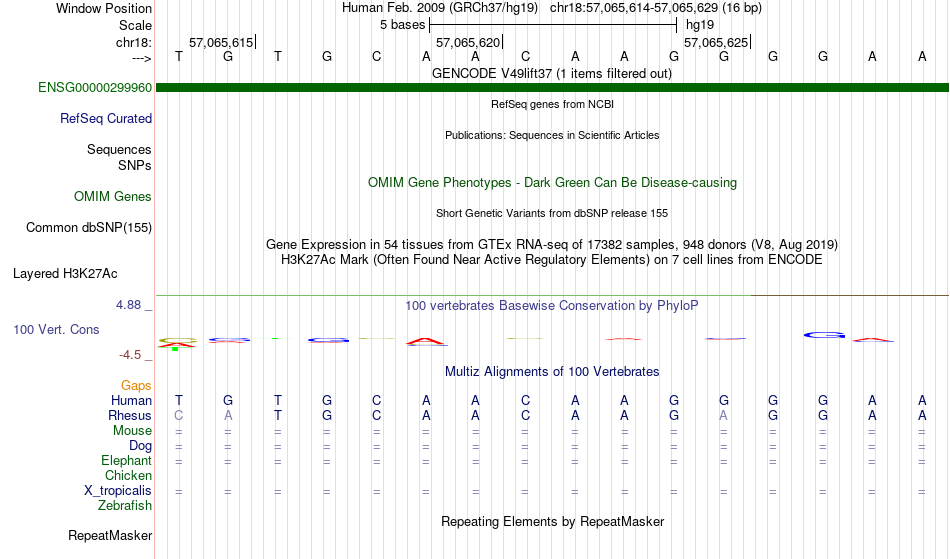Click the 4.88 PhyloP upper limit
This screenshot has height=559, width=950.
(128, 305)
